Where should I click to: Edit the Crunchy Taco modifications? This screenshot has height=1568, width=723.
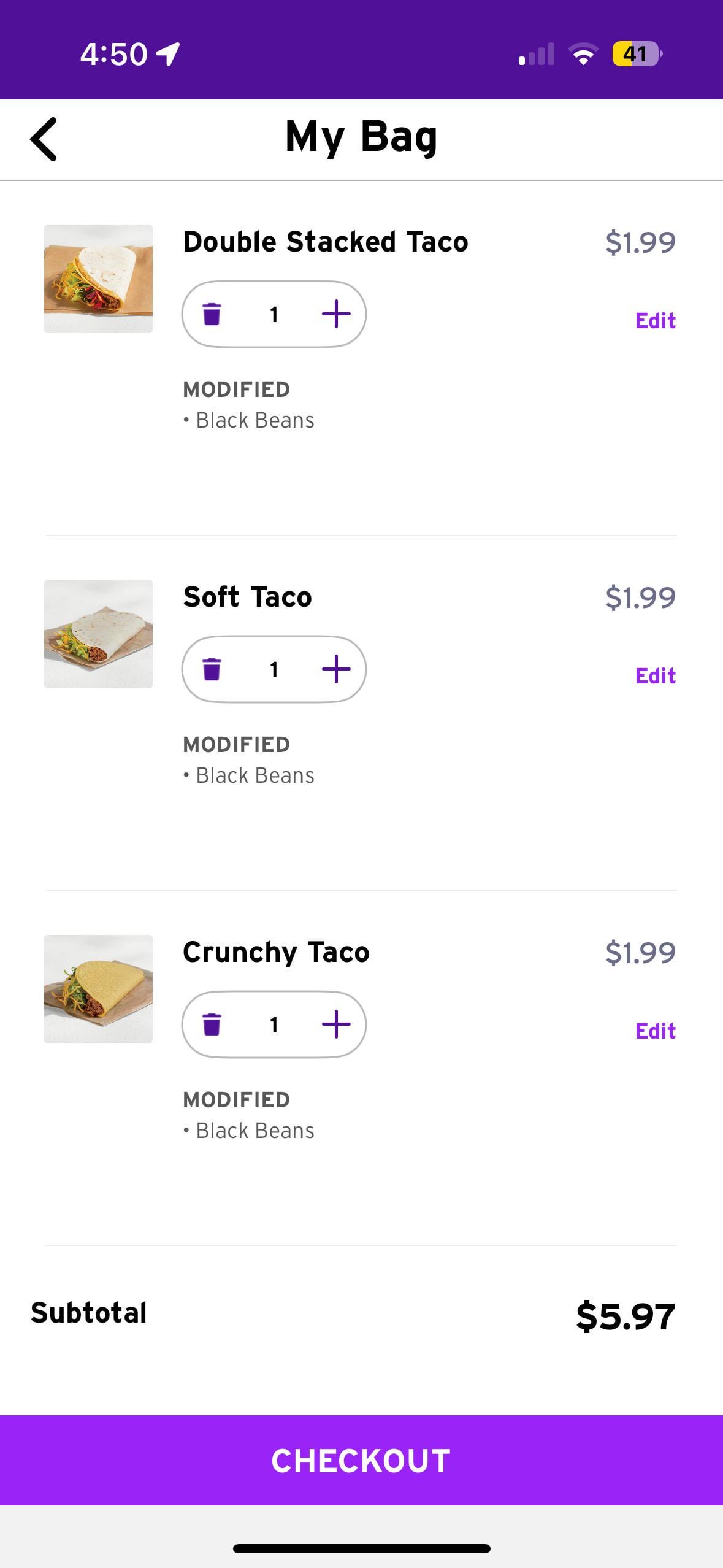pos(655,1031)
